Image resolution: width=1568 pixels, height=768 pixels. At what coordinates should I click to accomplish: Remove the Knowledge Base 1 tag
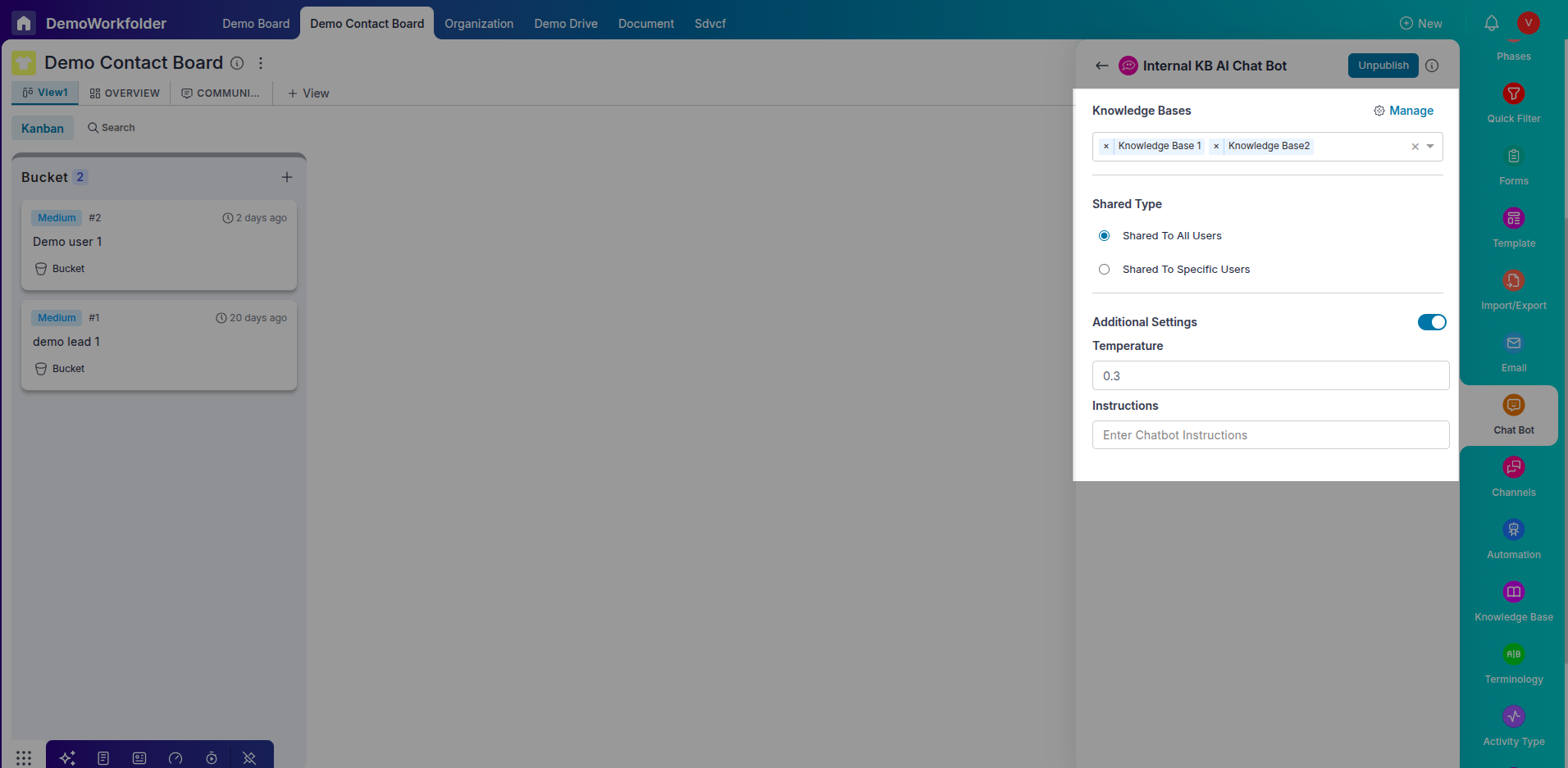pos(1106,146)
